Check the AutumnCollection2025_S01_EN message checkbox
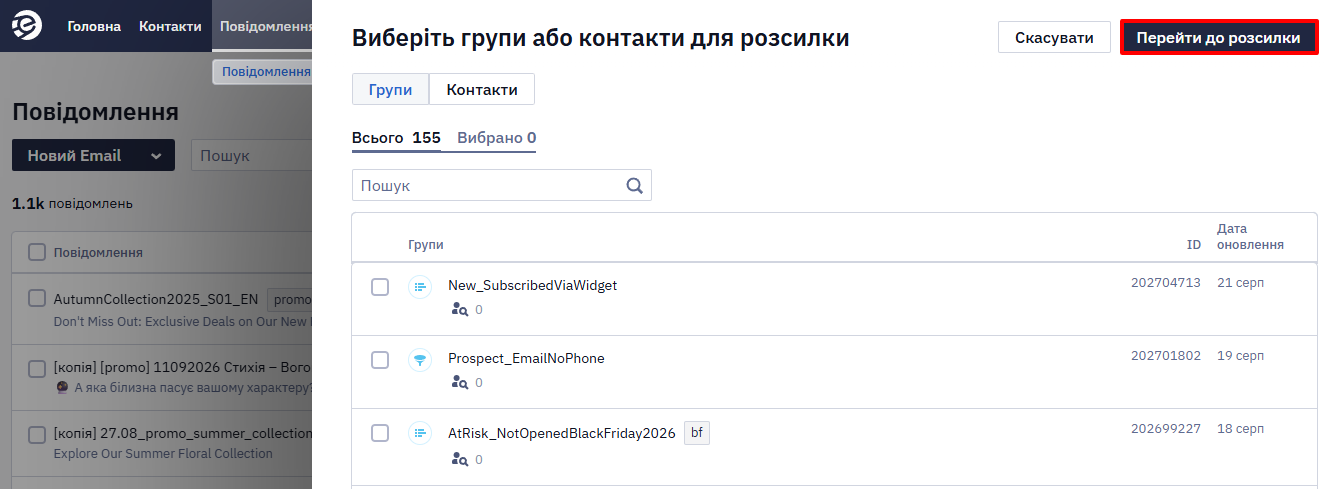Image resolution: width=1331 pixels, height=489 pixels. click(37, 298)
